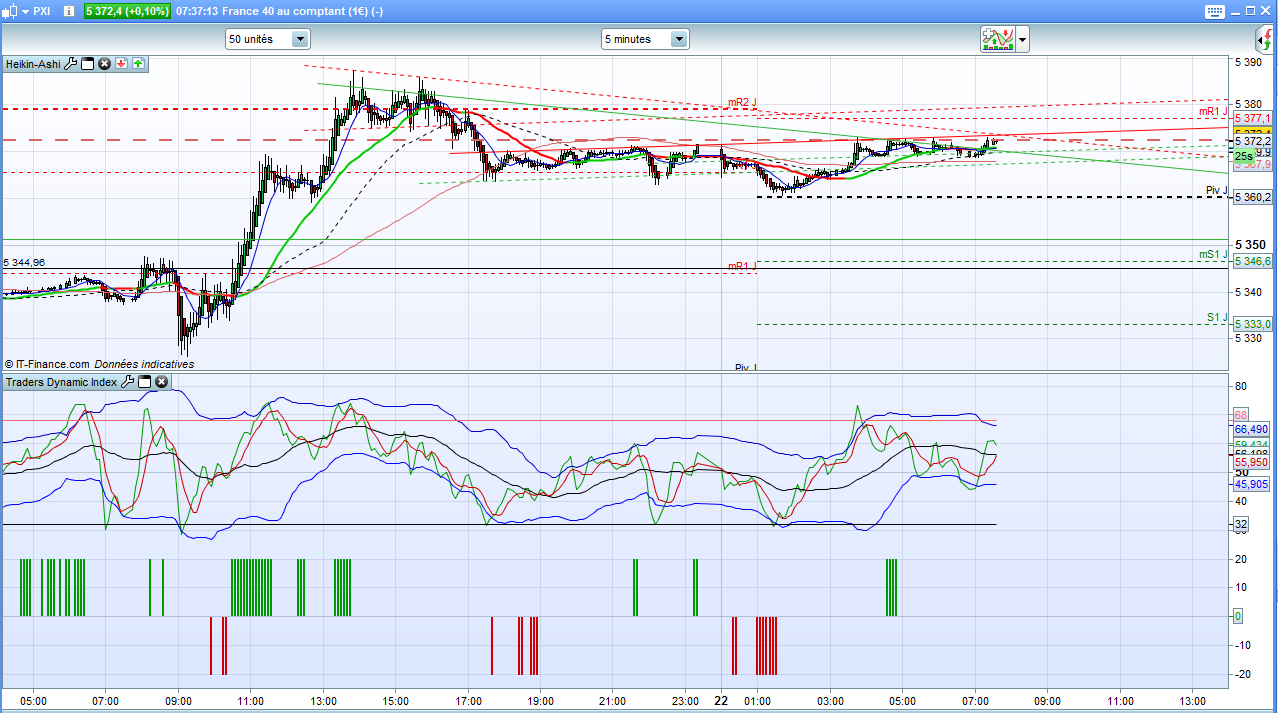Click the Heikin-Ashi label

pyautogui.click(x=33, y=64)
